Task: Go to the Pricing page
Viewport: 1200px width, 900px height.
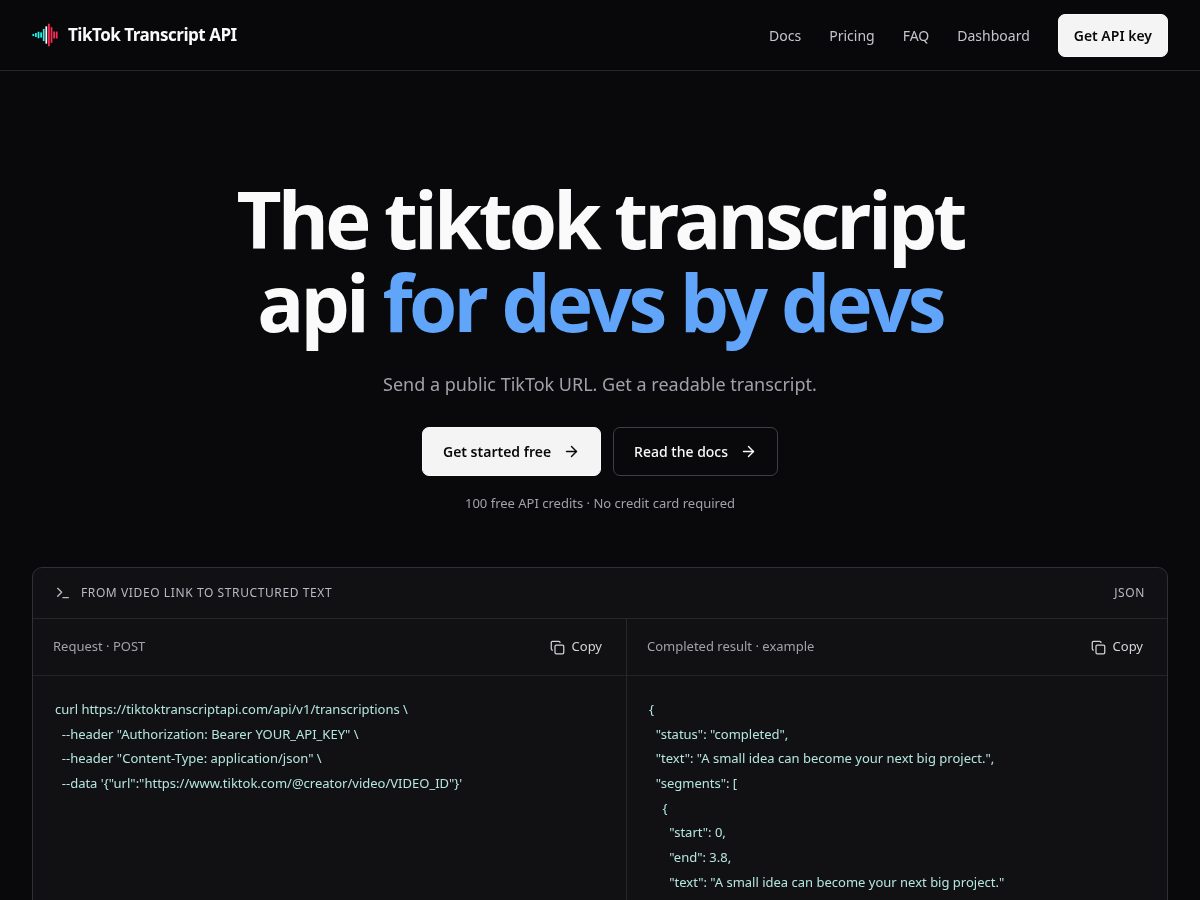Action: tap(852, 36)
